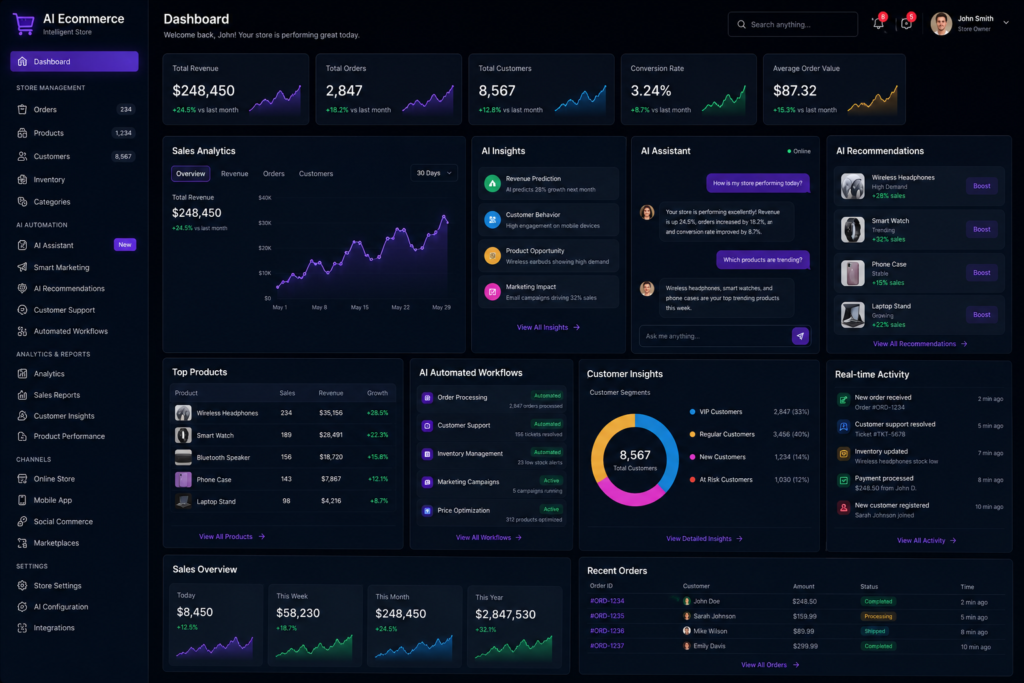Click the Customer Support sidebar icon

(22, 310)
